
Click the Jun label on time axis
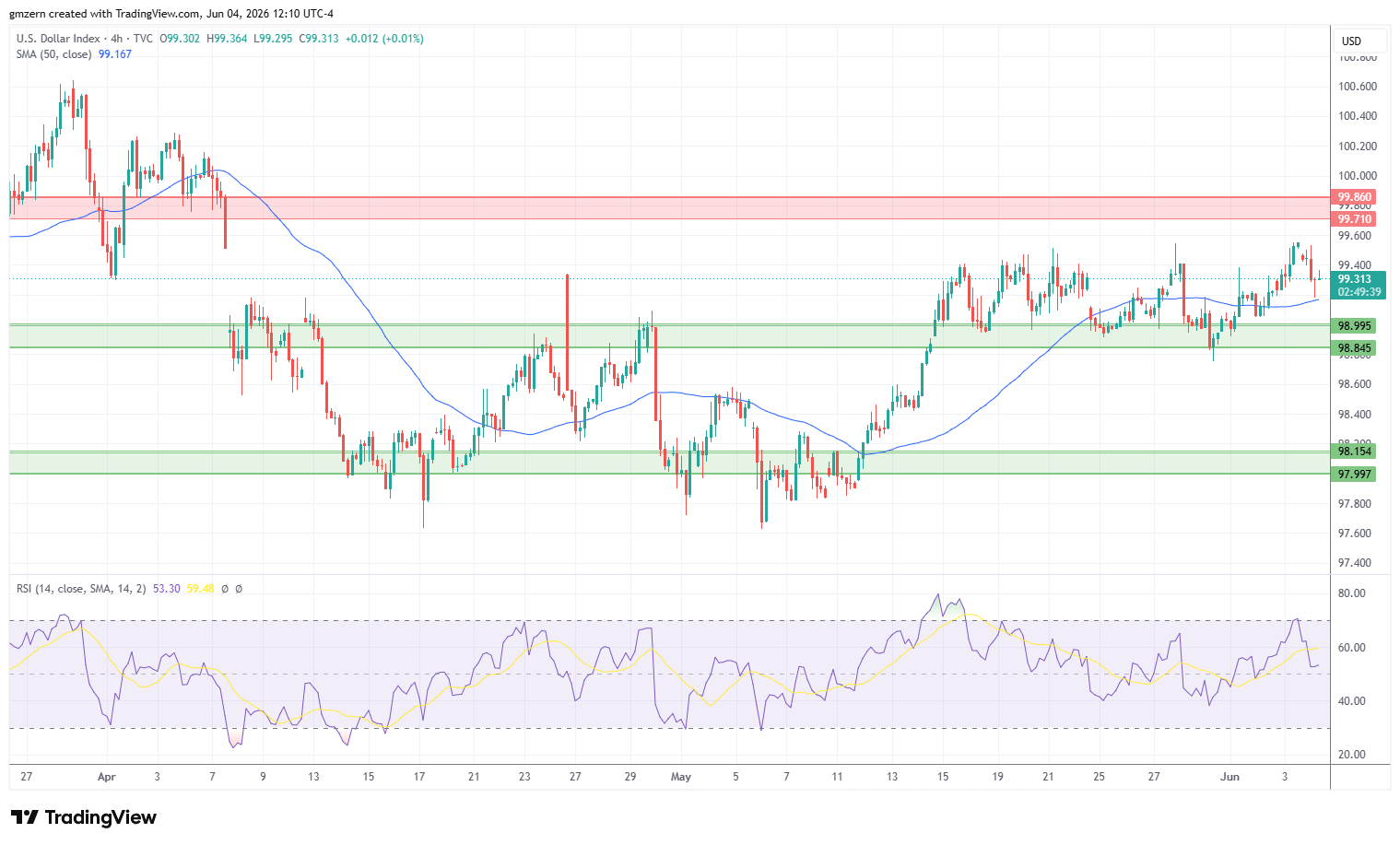[1229, 777]
